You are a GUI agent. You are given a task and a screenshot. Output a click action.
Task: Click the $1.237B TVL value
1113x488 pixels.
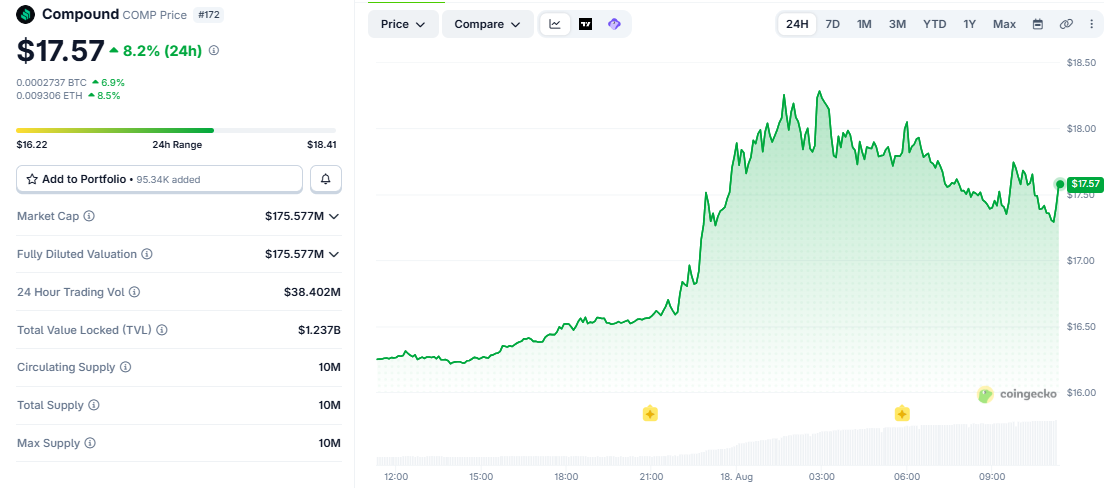tap(319, 330)
